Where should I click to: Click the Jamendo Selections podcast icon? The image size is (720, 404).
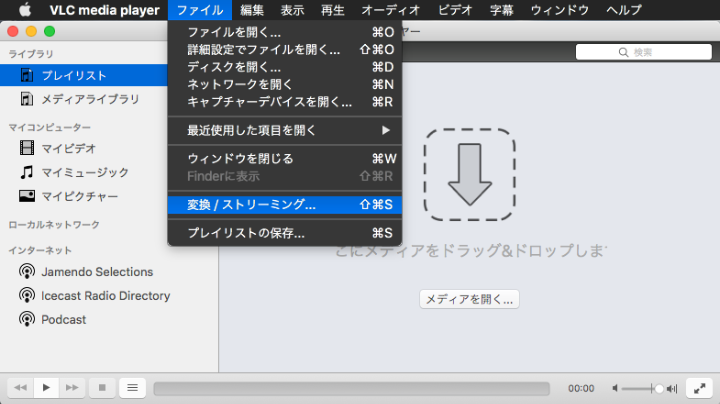click(27, 272)
